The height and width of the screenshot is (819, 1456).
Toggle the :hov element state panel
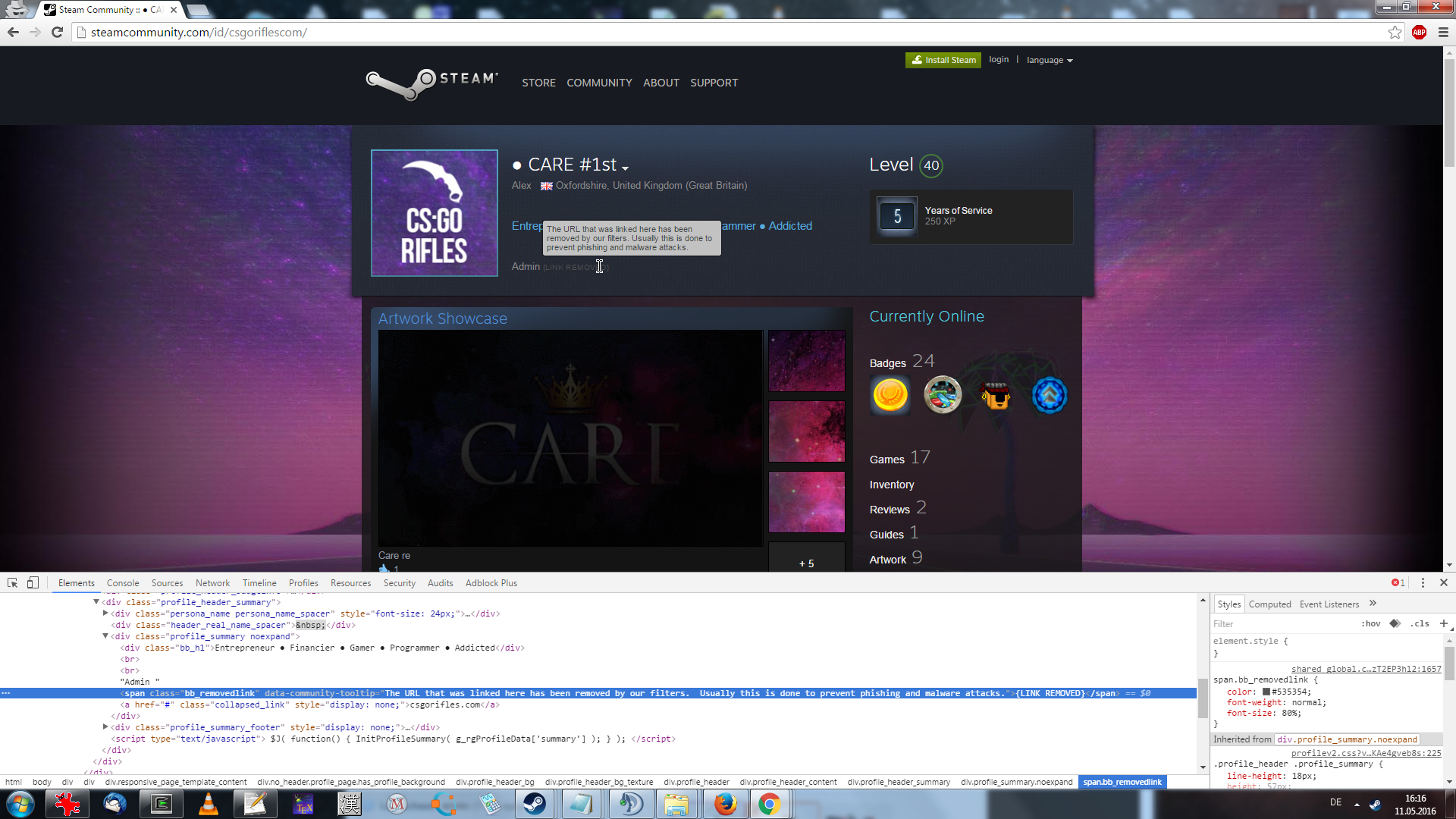point(1371,623)
